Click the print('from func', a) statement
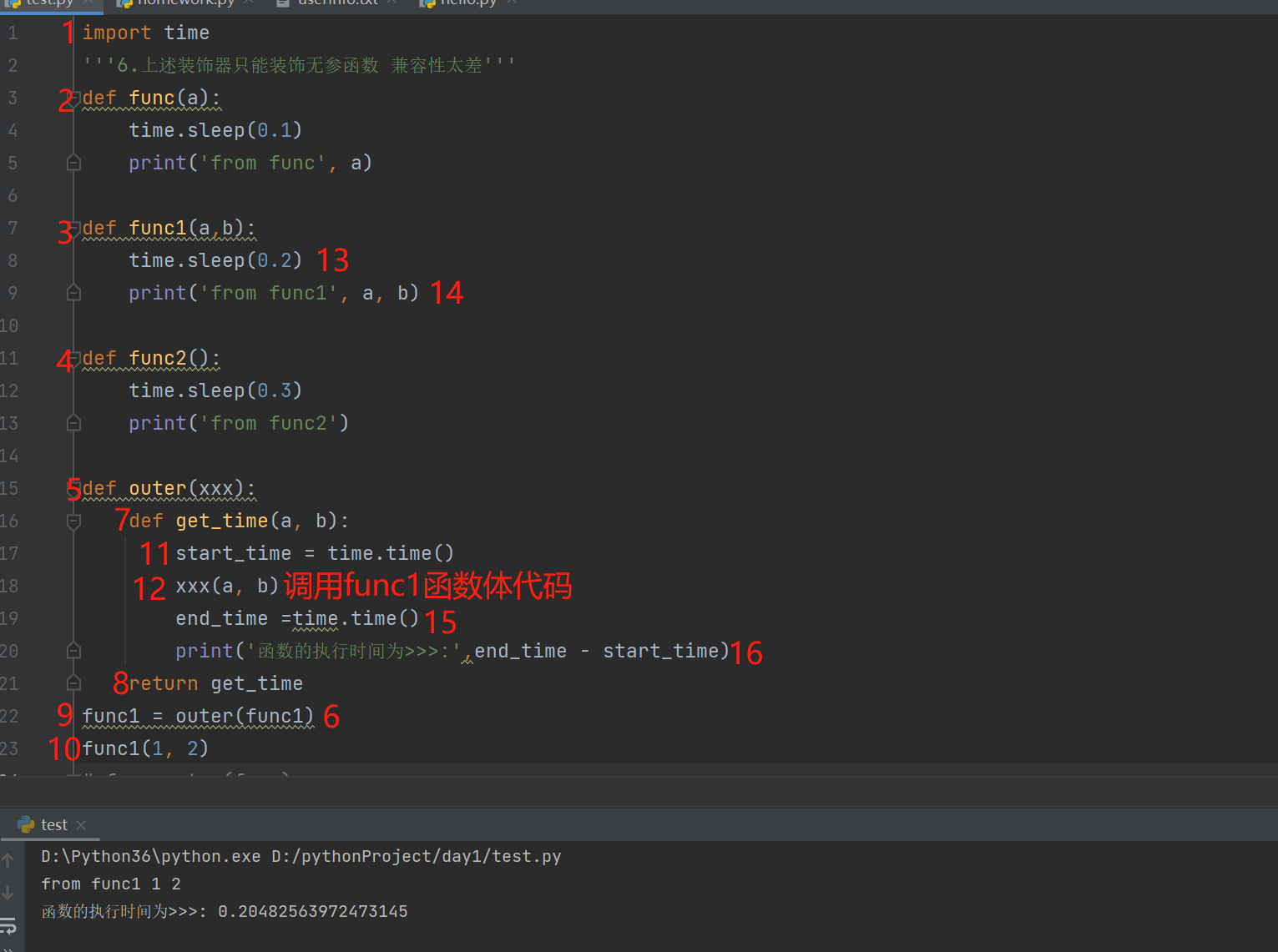Viewport: 1278px width, 952px height. click(x=250, y=163)
